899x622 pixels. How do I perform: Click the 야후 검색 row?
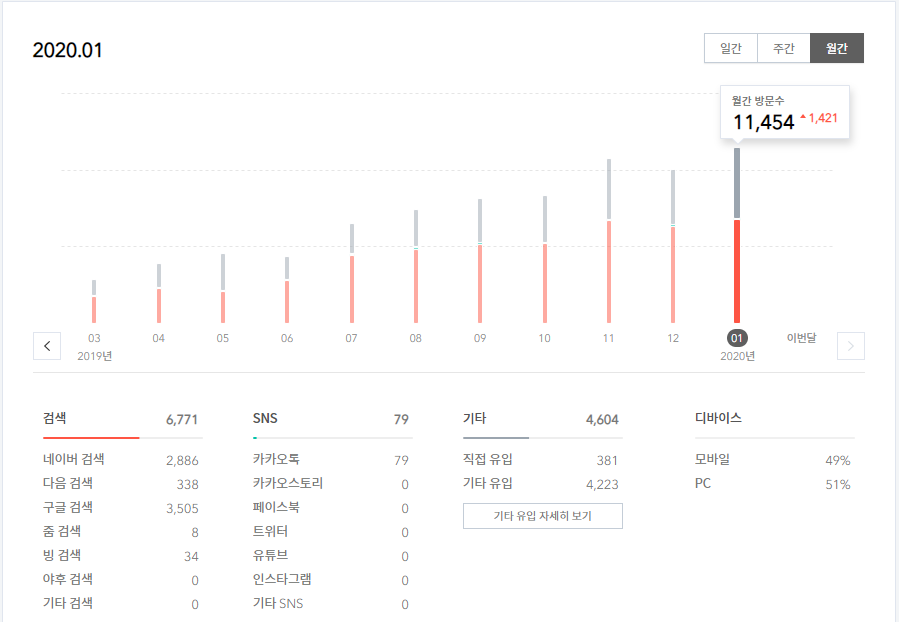120,580
